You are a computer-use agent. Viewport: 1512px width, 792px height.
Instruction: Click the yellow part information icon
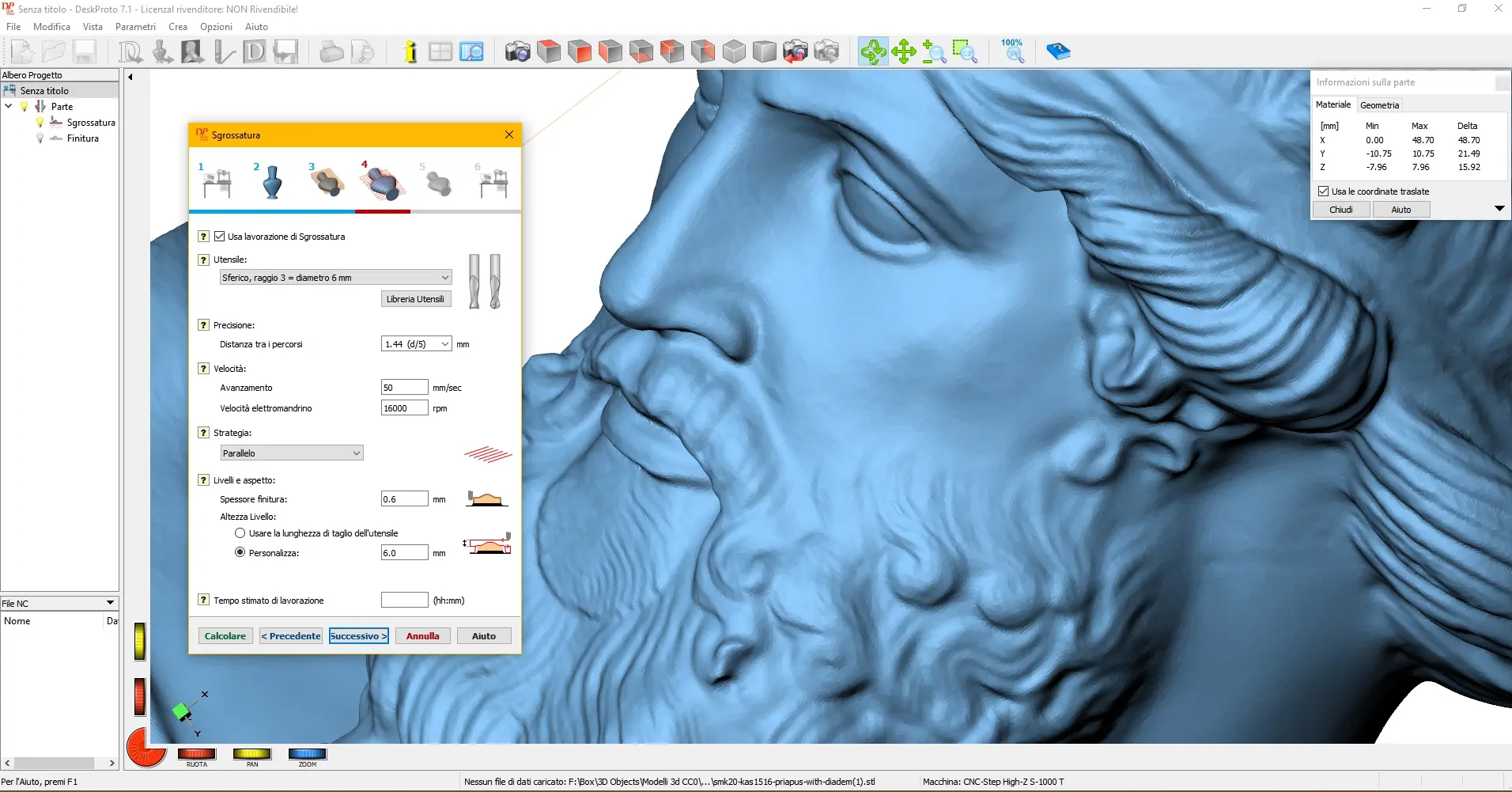(410, 52)
